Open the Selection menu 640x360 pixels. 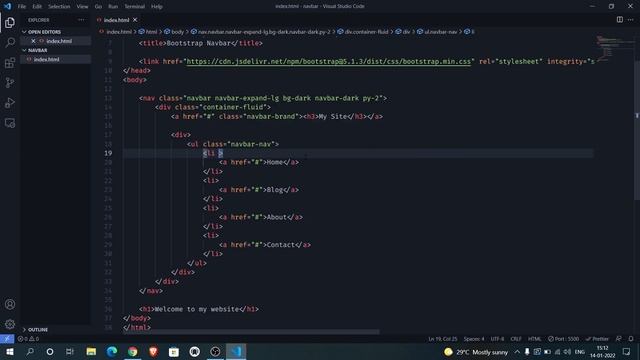point(59,7)
